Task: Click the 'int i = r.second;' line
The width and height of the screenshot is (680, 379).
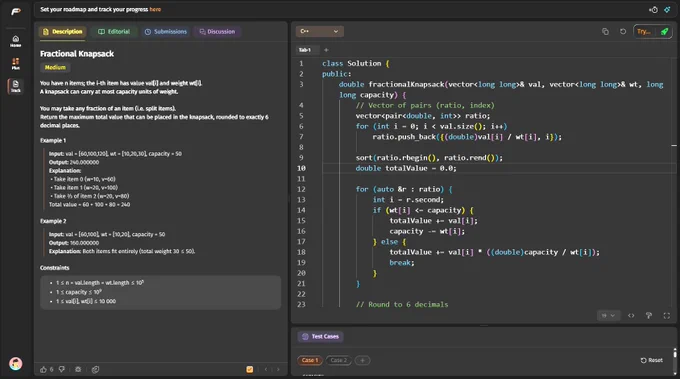Action: [x=408, y=200]
